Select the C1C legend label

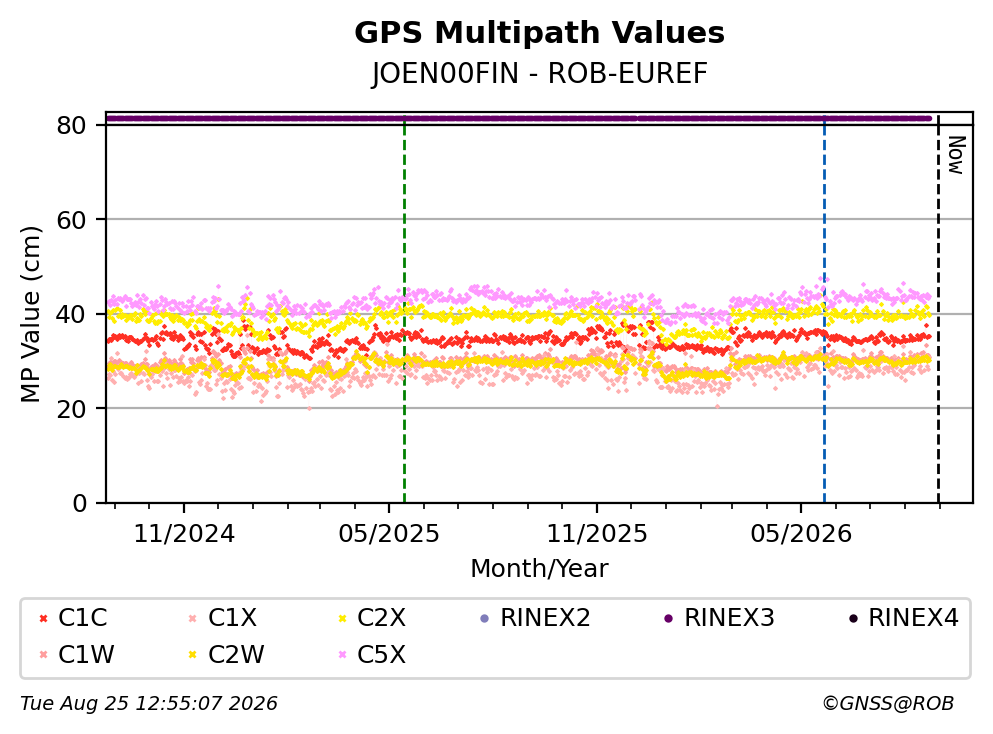coord(83,617)
